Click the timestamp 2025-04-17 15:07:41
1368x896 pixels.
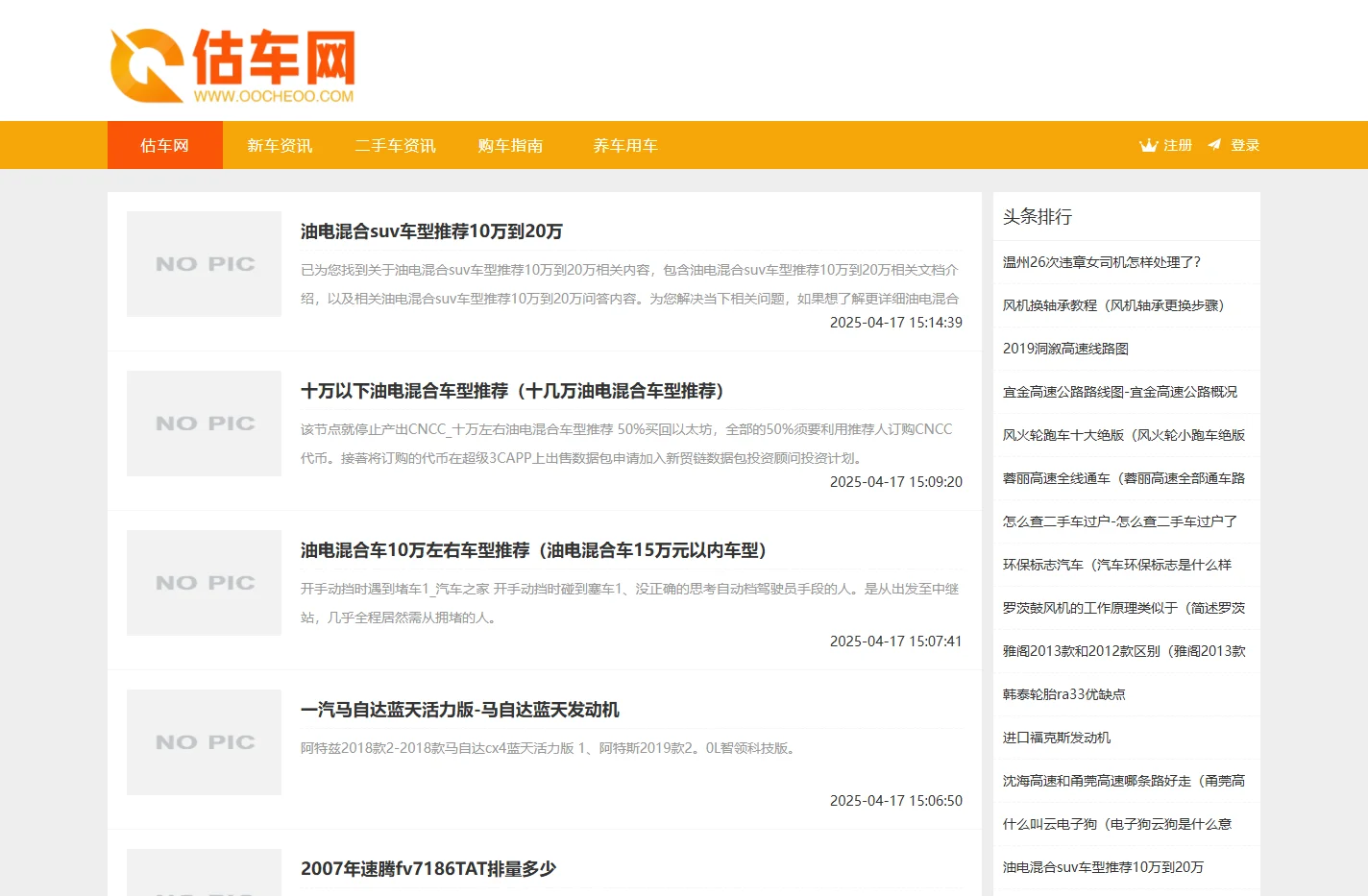pyautogui.click(x=896, y=642)
